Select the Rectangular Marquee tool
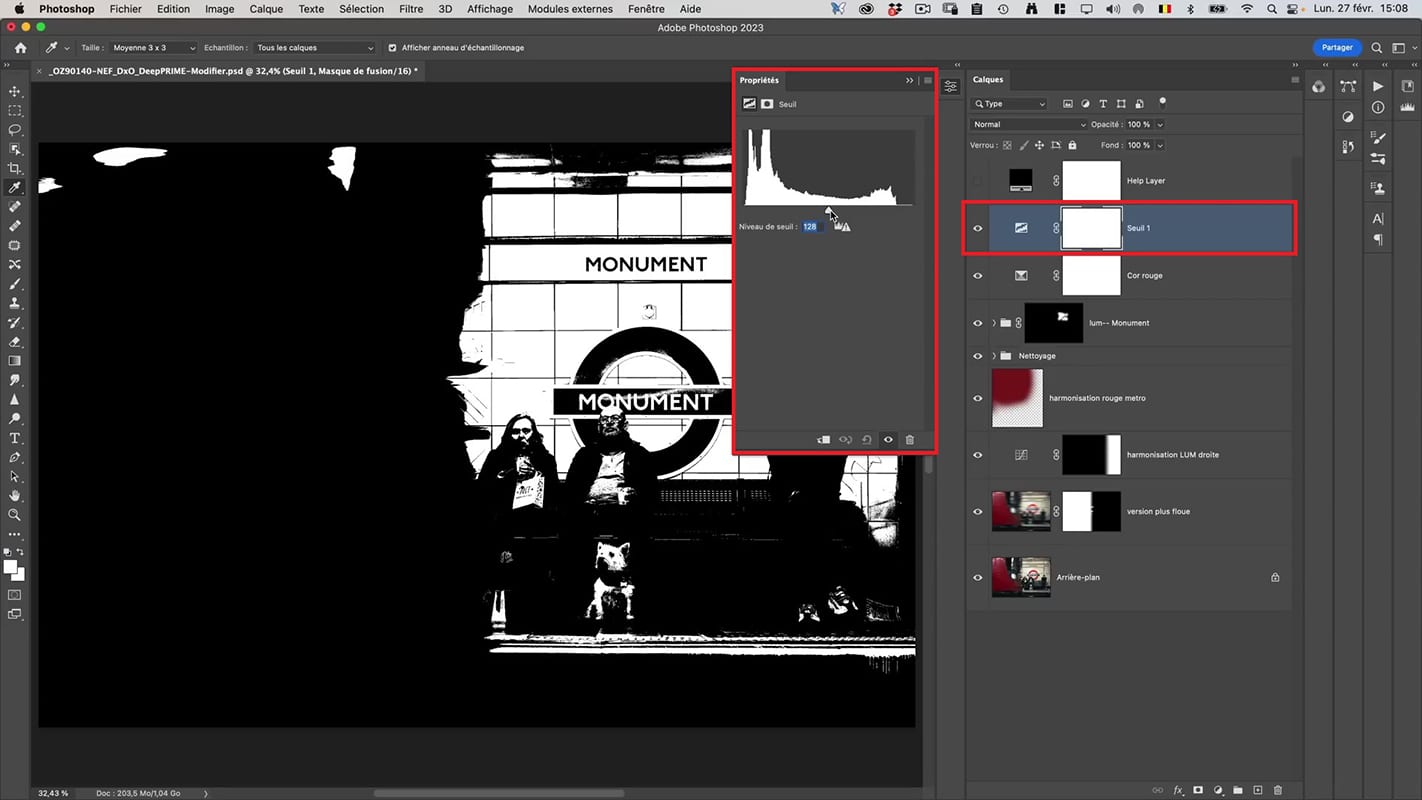The image size is (1422, 800). (x=15, y=111)
